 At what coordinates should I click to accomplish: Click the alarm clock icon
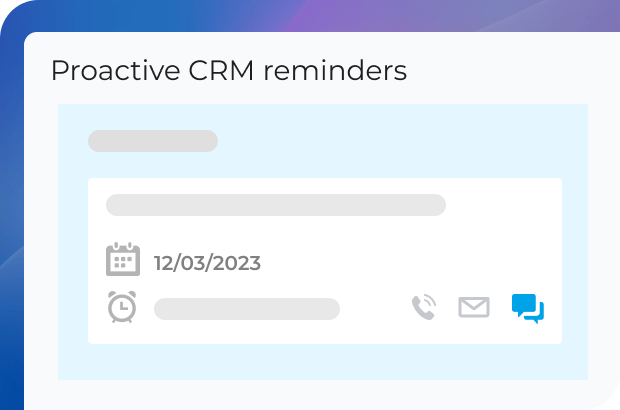[122, 307]
